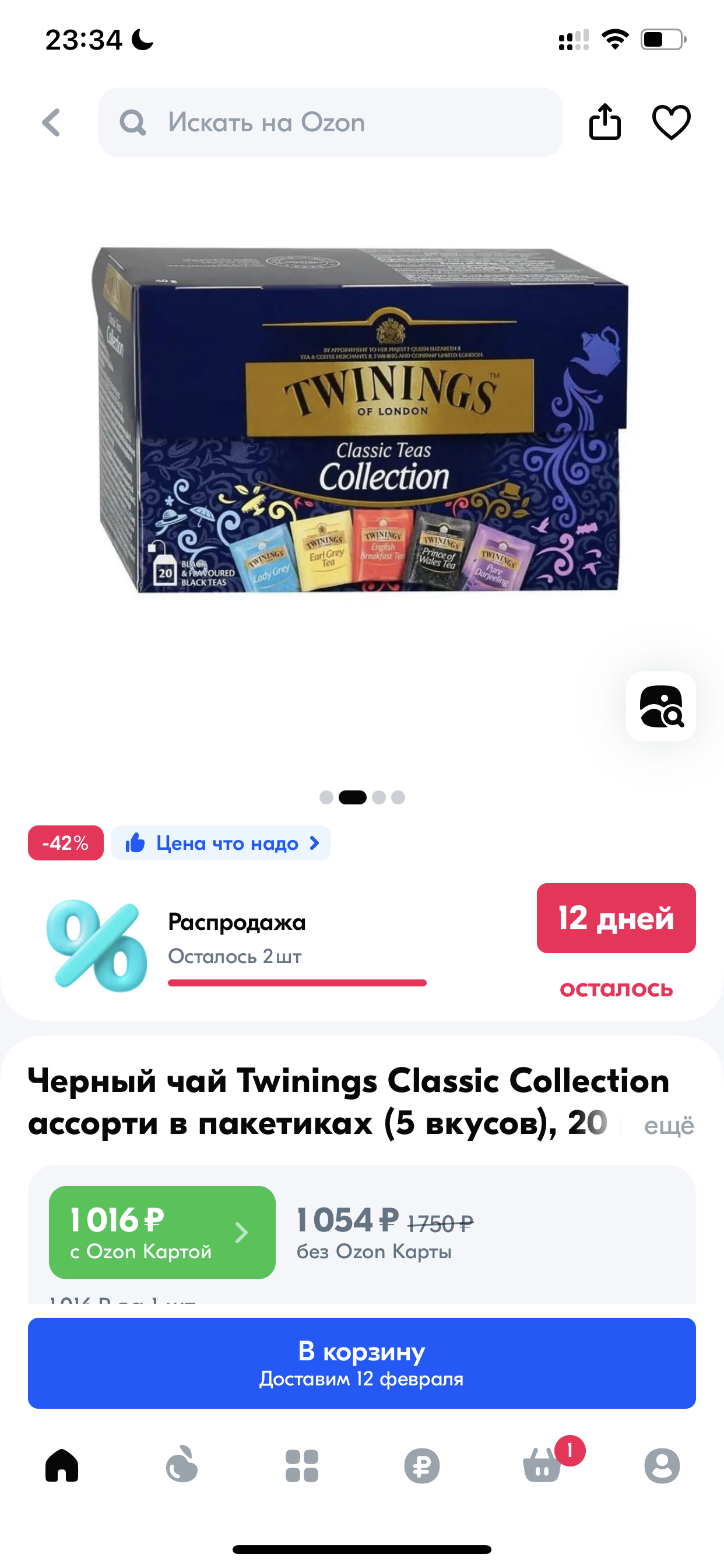Open the Twinings tea box product image

point(360,419)
